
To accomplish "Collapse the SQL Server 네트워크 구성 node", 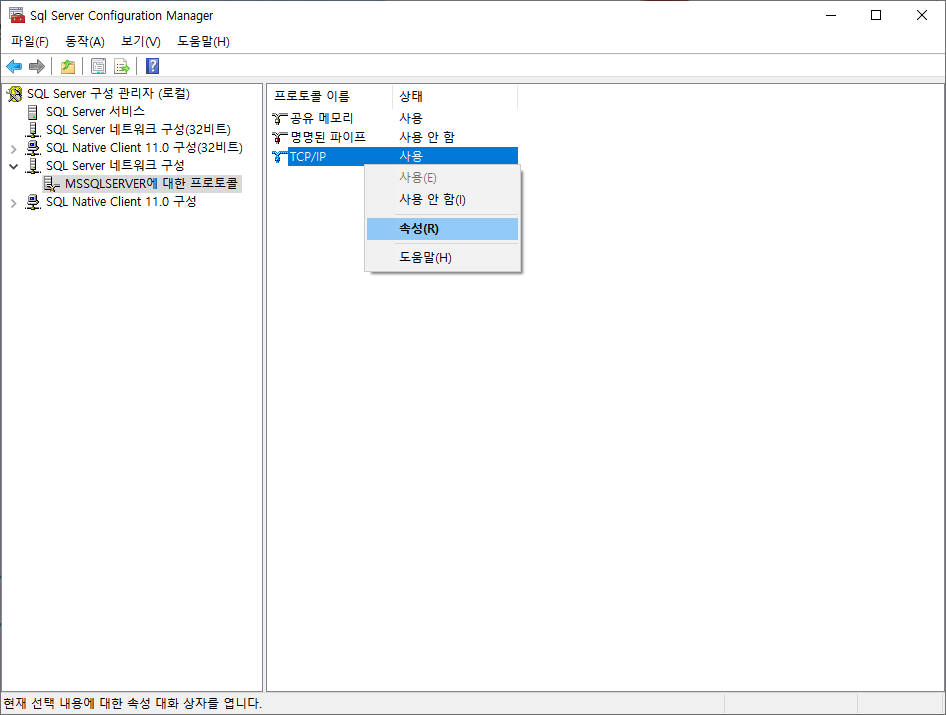I will pyautogui.click(x=14, y=166).
